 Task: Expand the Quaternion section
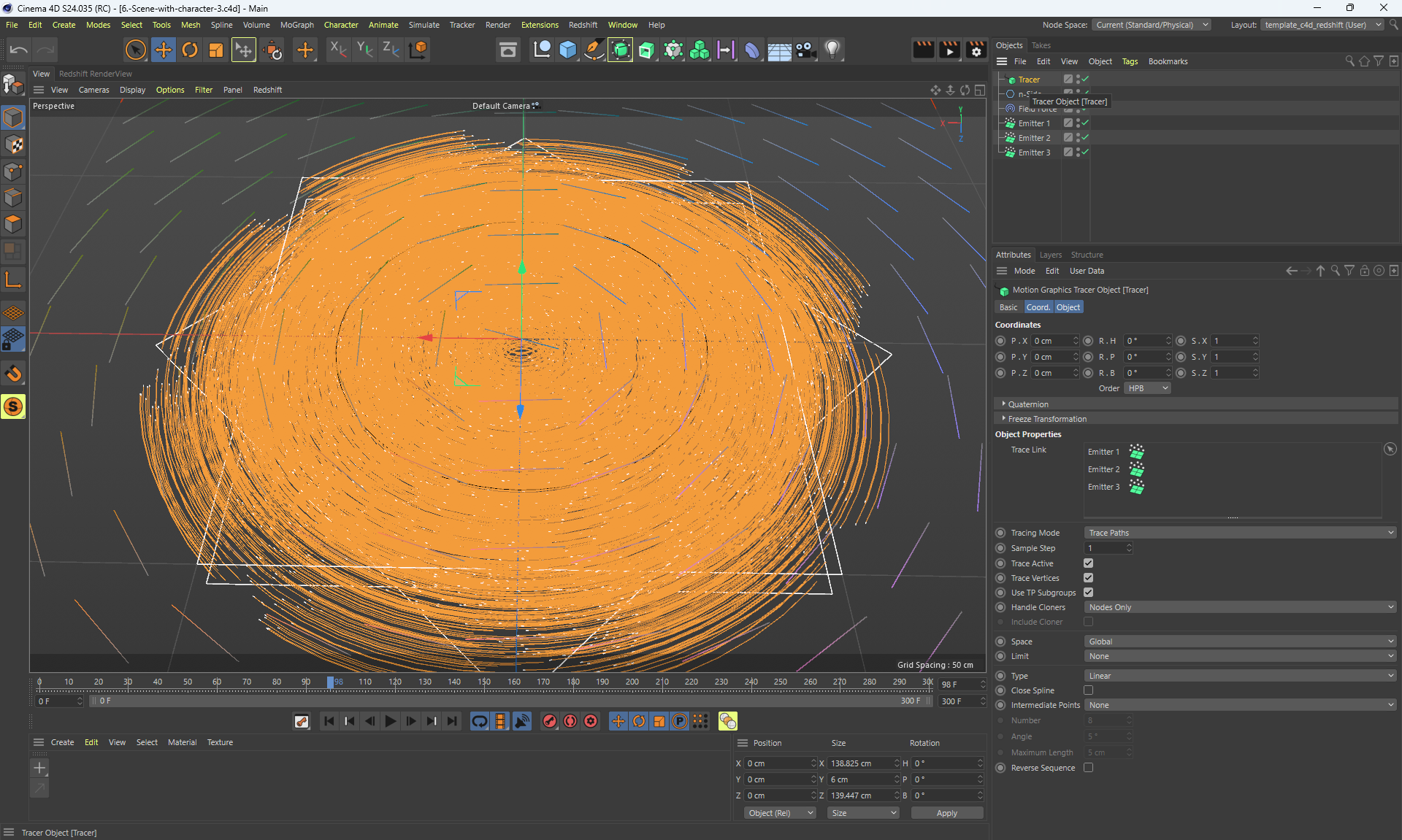tap(1028, 404)
